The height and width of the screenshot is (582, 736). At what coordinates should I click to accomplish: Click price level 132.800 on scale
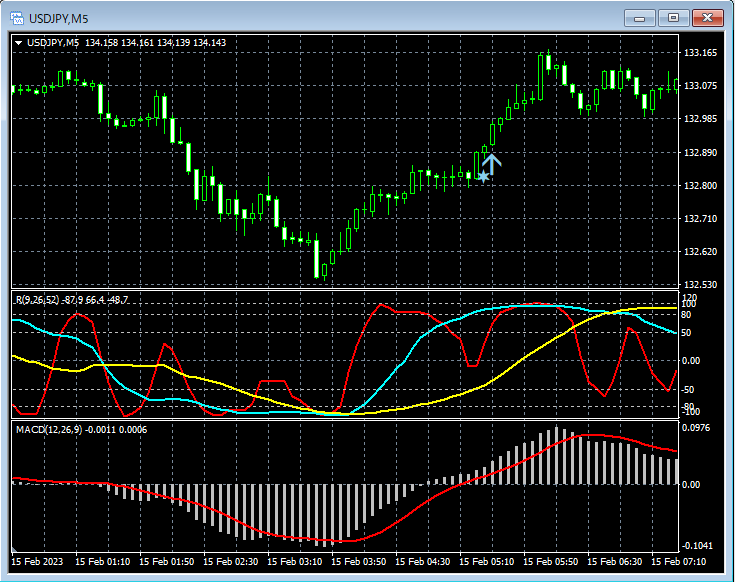click(700, 185)
